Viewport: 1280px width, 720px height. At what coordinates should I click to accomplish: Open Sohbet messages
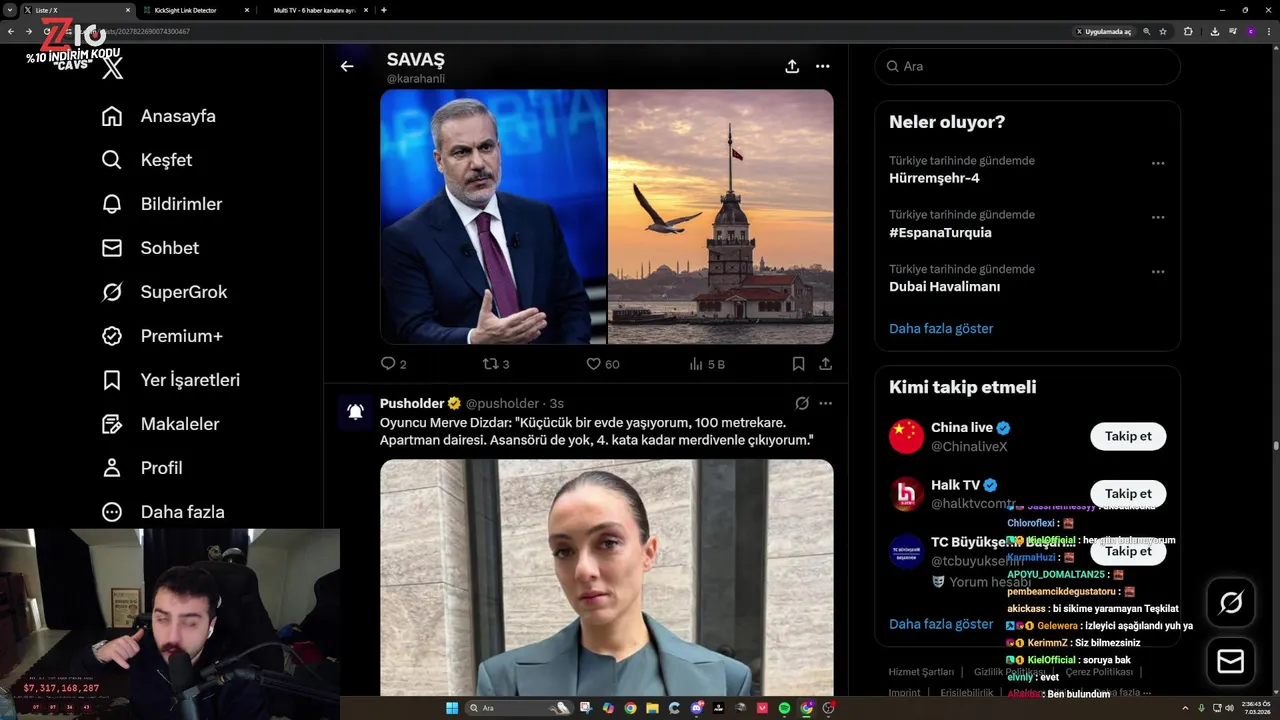pyautogui.click(x=150, y=248)
